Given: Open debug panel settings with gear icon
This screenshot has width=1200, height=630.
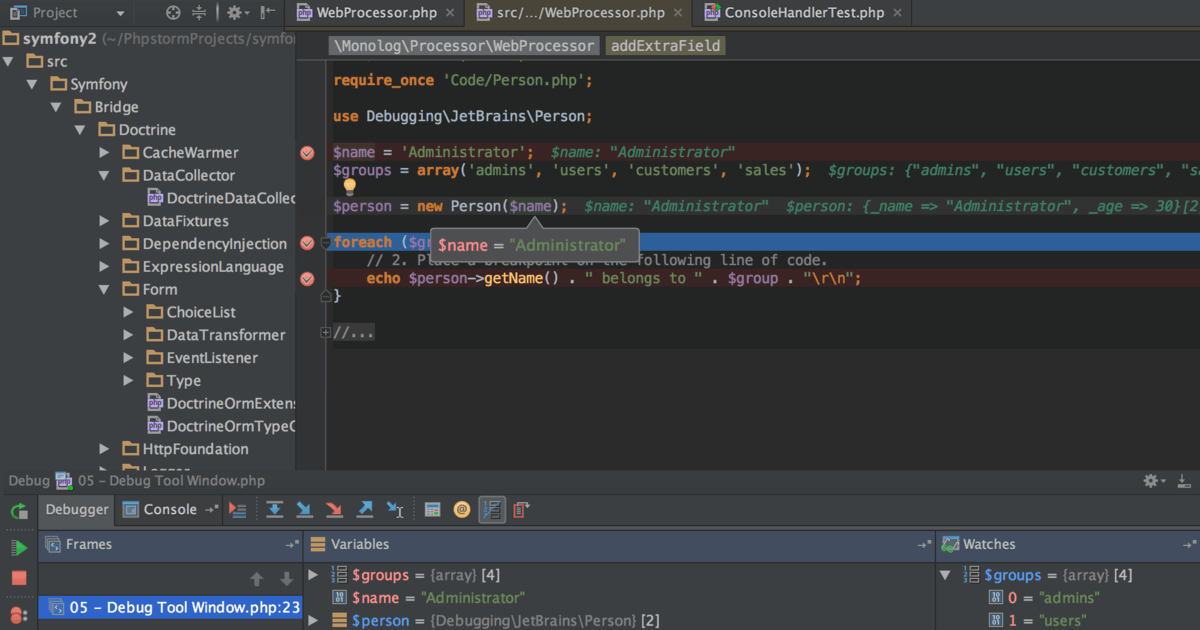Looking at the screenshot, I should click(1150, 481).
